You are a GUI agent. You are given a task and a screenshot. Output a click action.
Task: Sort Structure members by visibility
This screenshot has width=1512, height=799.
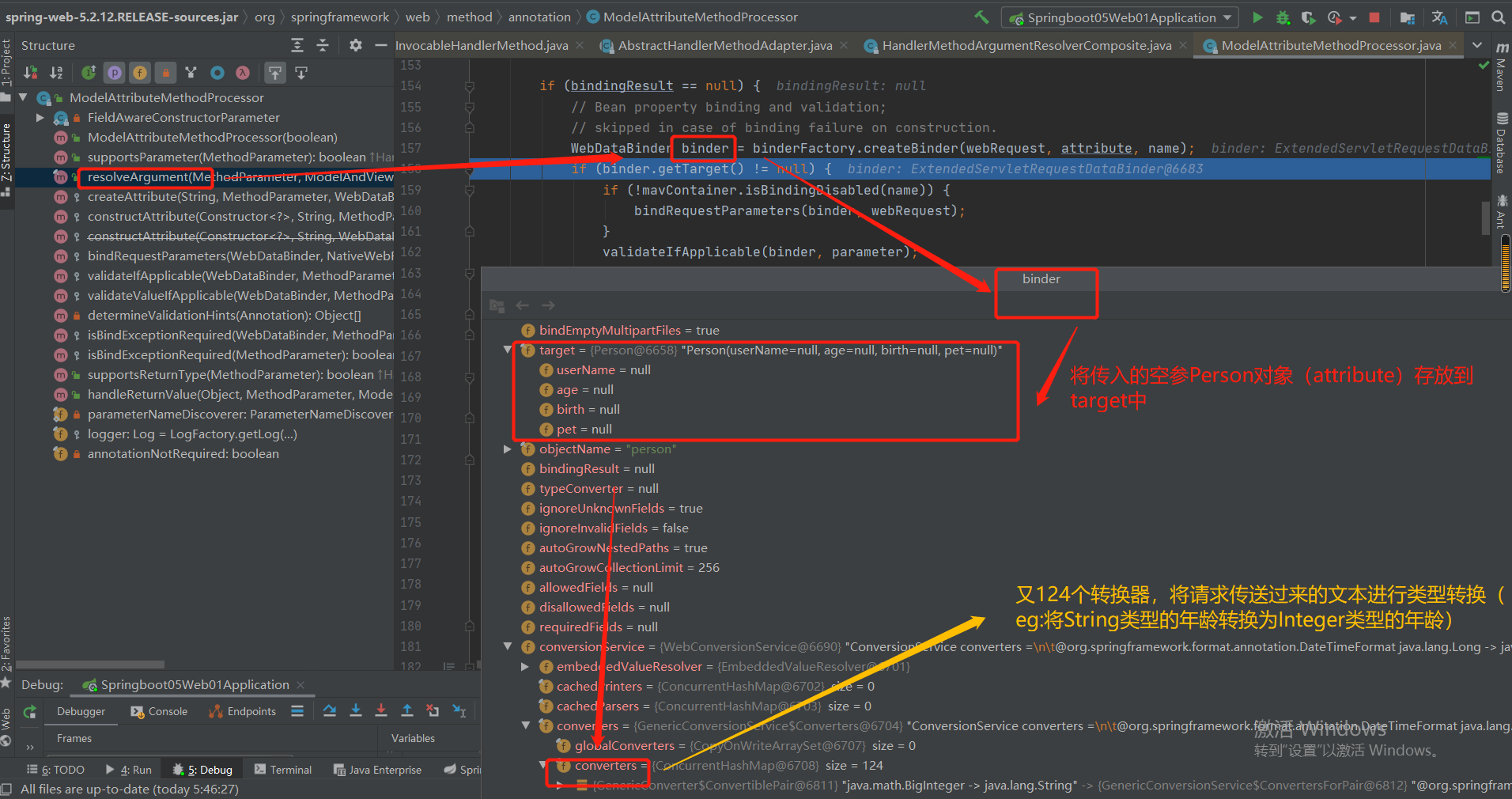(x=31, y=73)
